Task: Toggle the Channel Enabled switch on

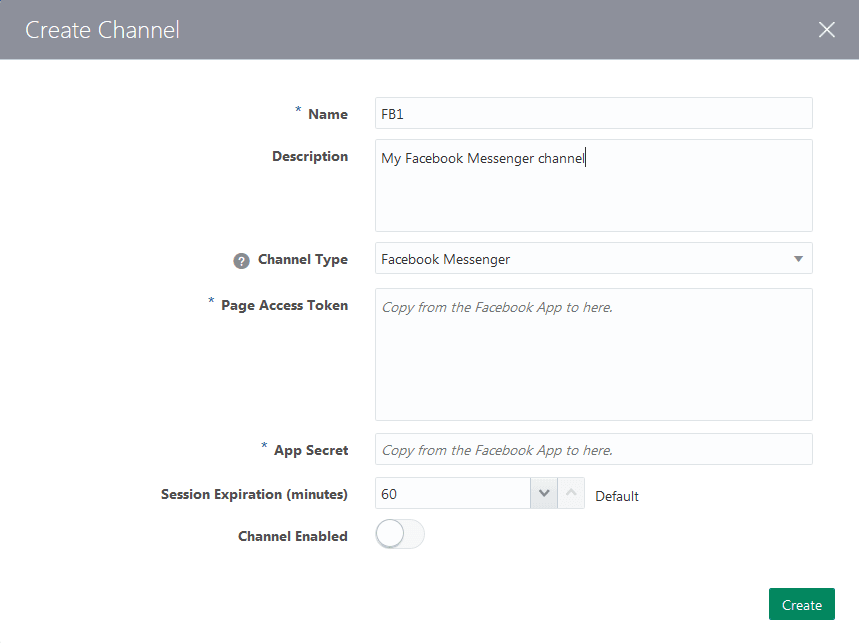Action: pyautogui.click(x=400, y=534)
